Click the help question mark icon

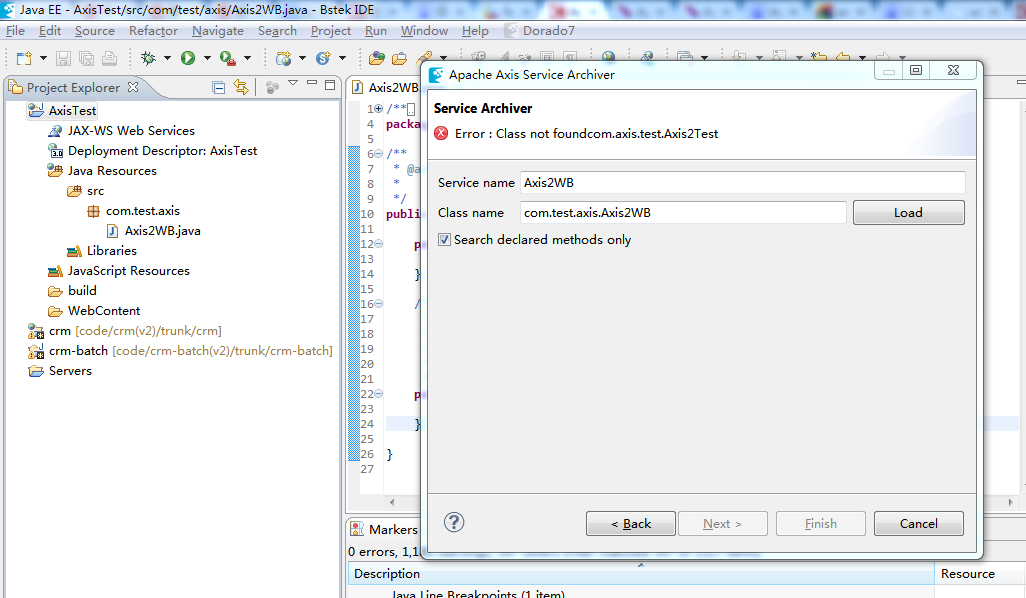coord(453,522)
